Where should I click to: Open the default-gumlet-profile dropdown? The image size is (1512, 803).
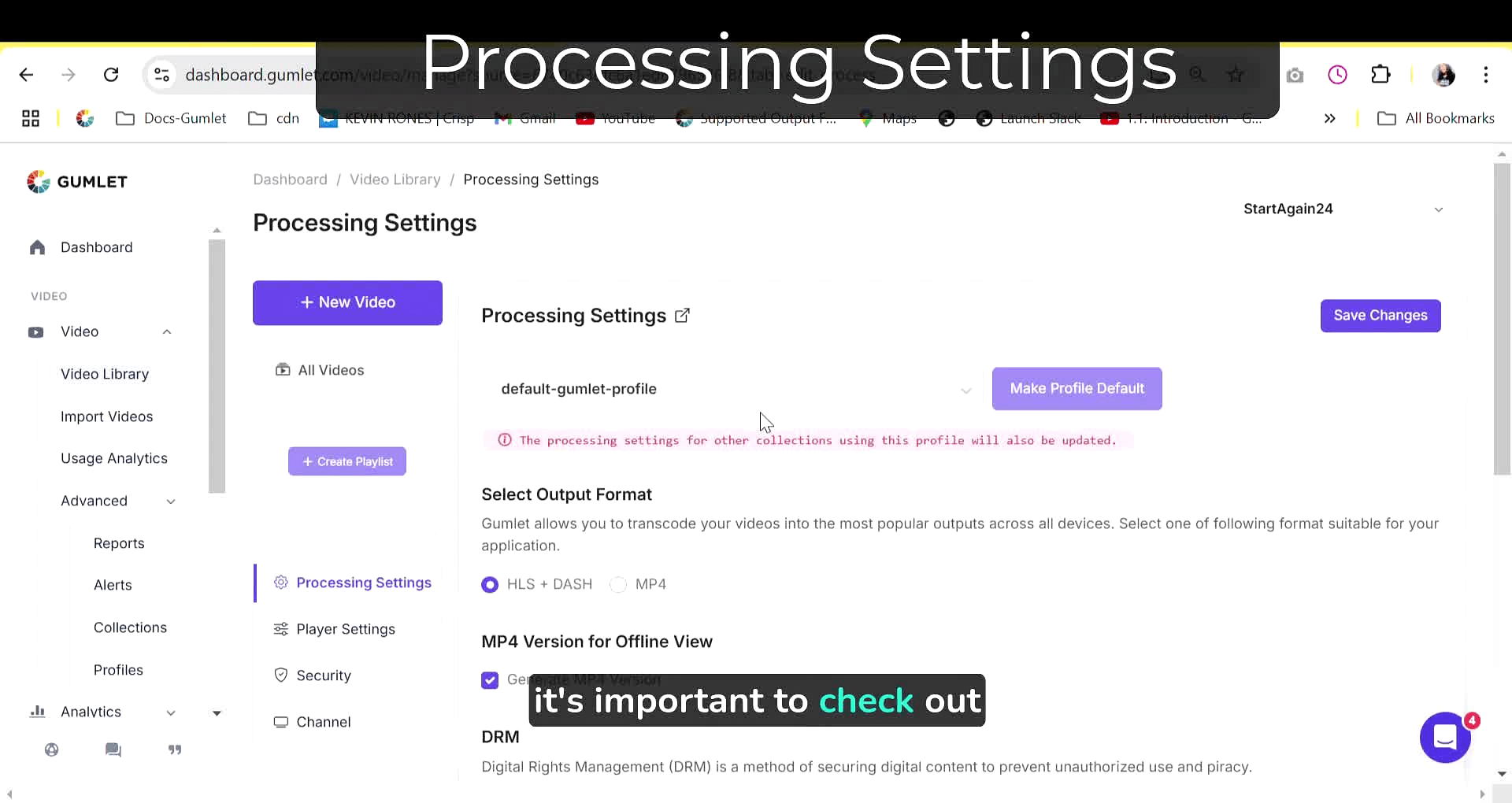736,389
